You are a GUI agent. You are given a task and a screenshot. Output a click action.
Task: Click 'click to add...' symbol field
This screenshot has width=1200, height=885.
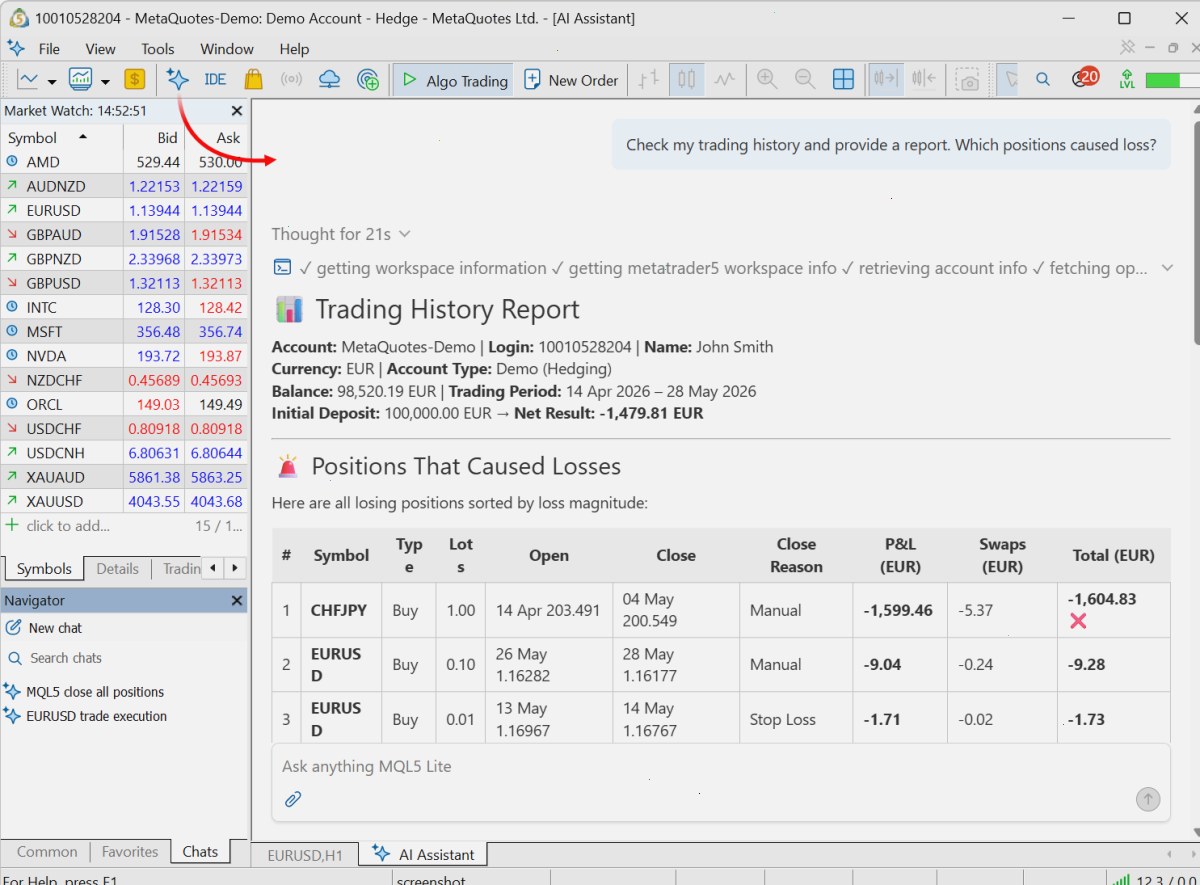tap(68, 526)
